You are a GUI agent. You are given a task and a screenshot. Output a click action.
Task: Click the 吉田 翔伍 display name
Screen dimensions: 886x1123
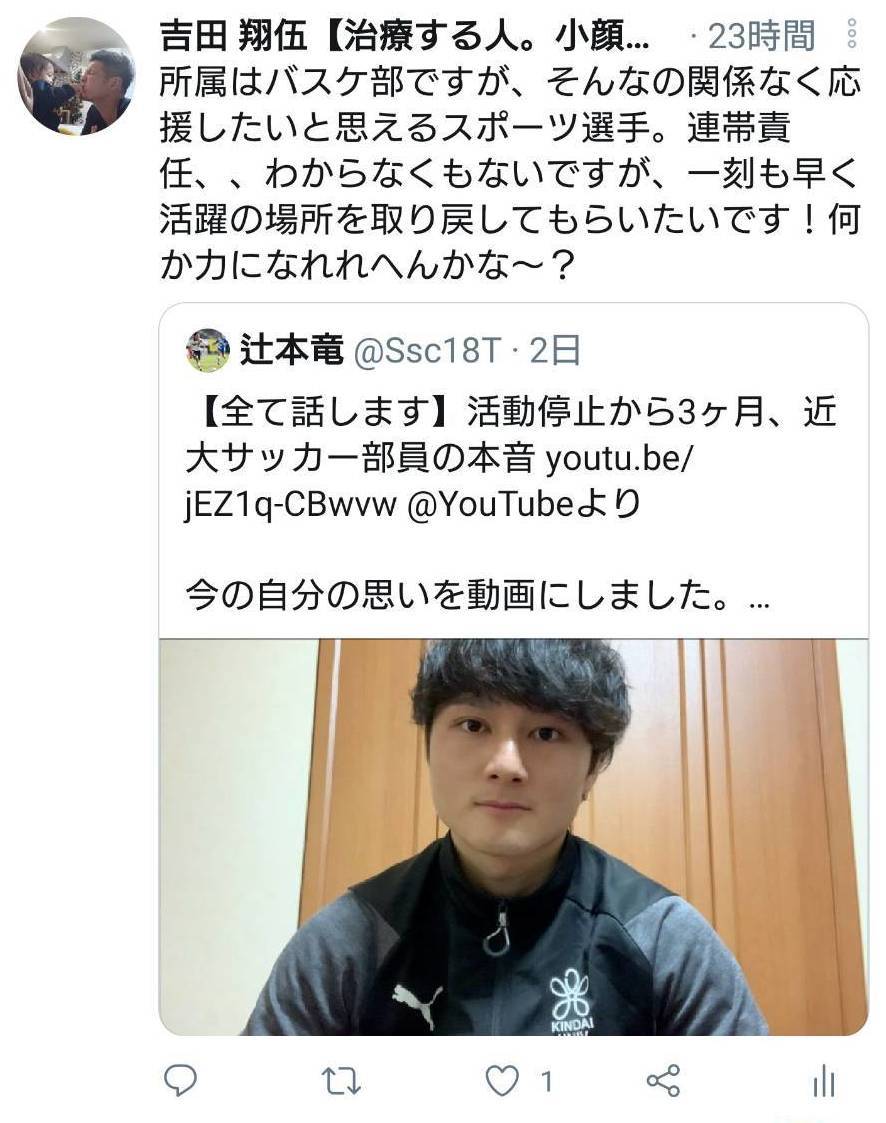click(x=234, y=35)
